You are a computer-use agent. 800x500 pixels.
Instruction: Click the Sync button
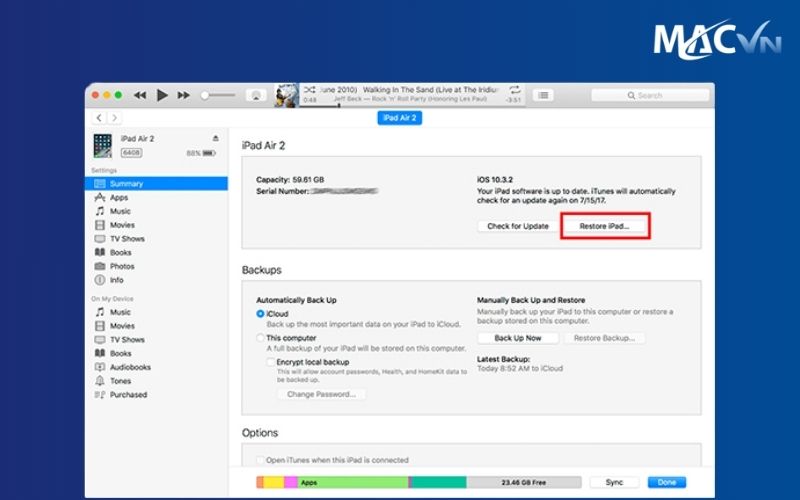[614, 483]
